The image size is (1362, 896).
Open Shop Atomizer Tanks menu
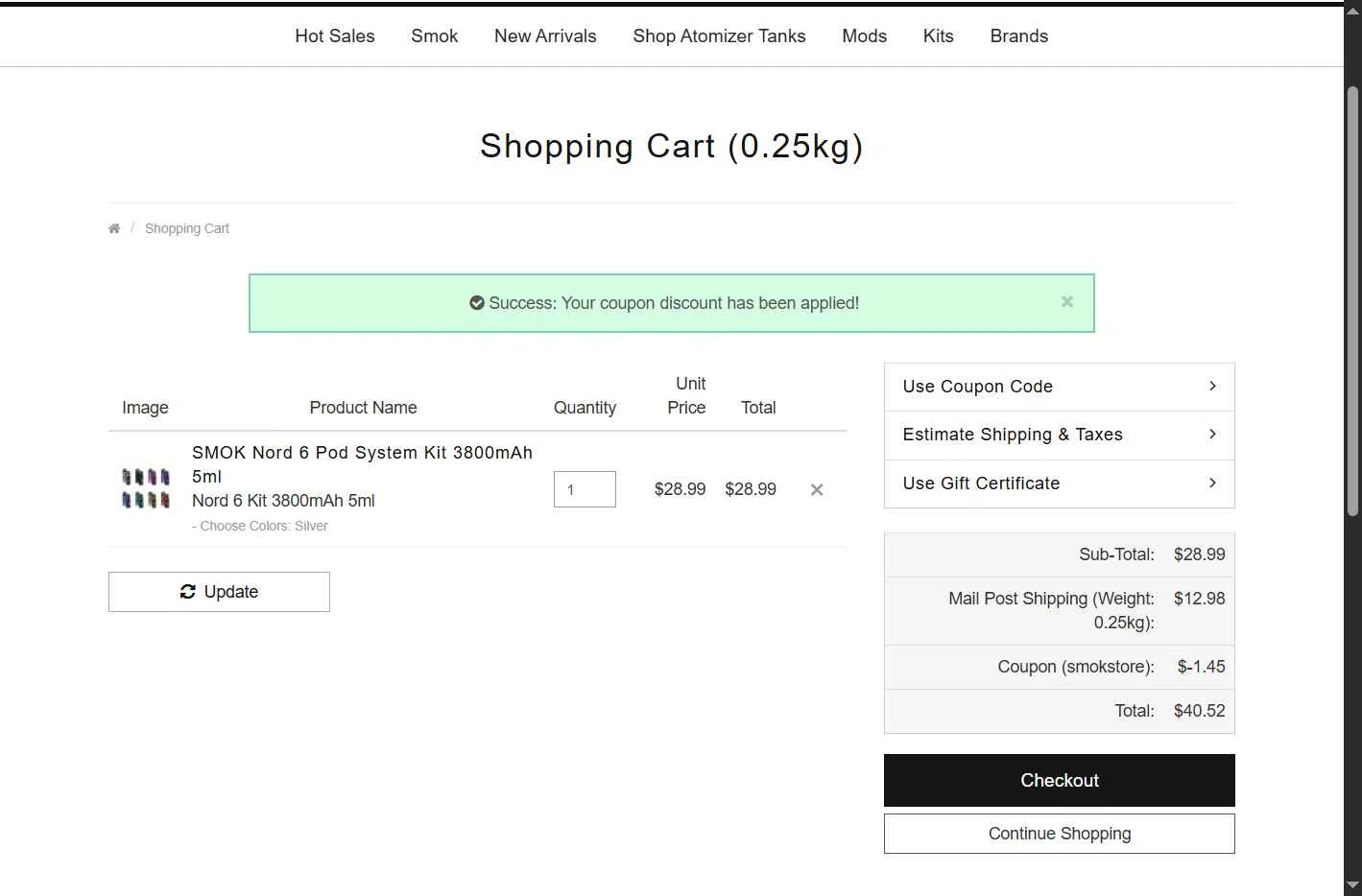pos(719,35)
